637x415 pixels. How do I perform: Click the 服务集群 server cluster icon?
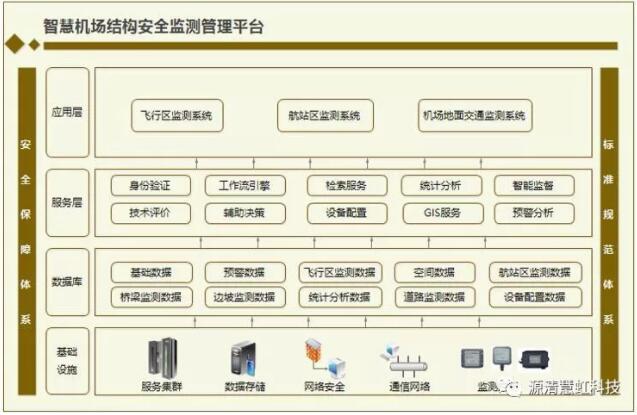(163, 360)
